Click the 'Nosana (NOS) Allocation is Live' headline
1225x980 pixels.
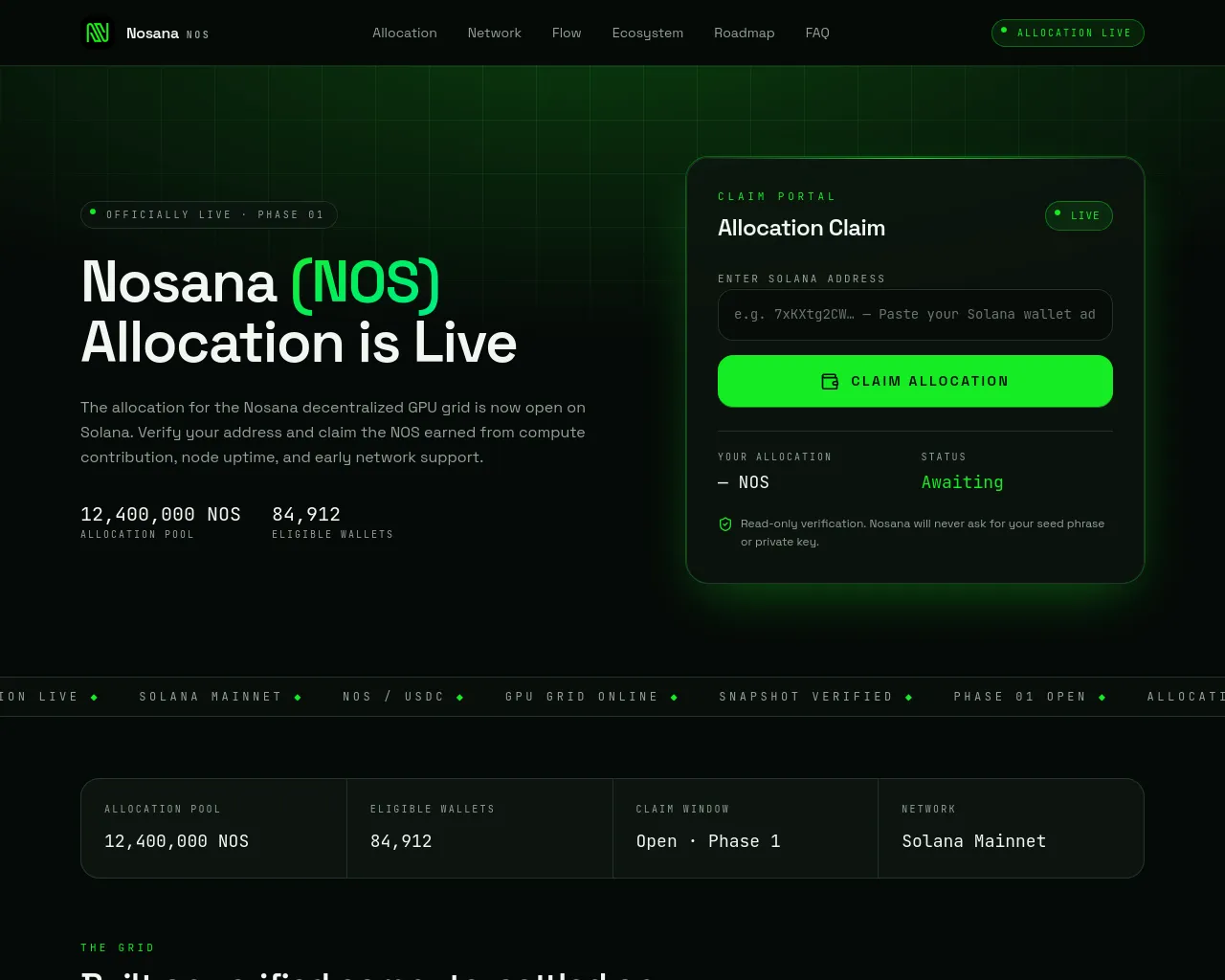(x=299, y=312)
